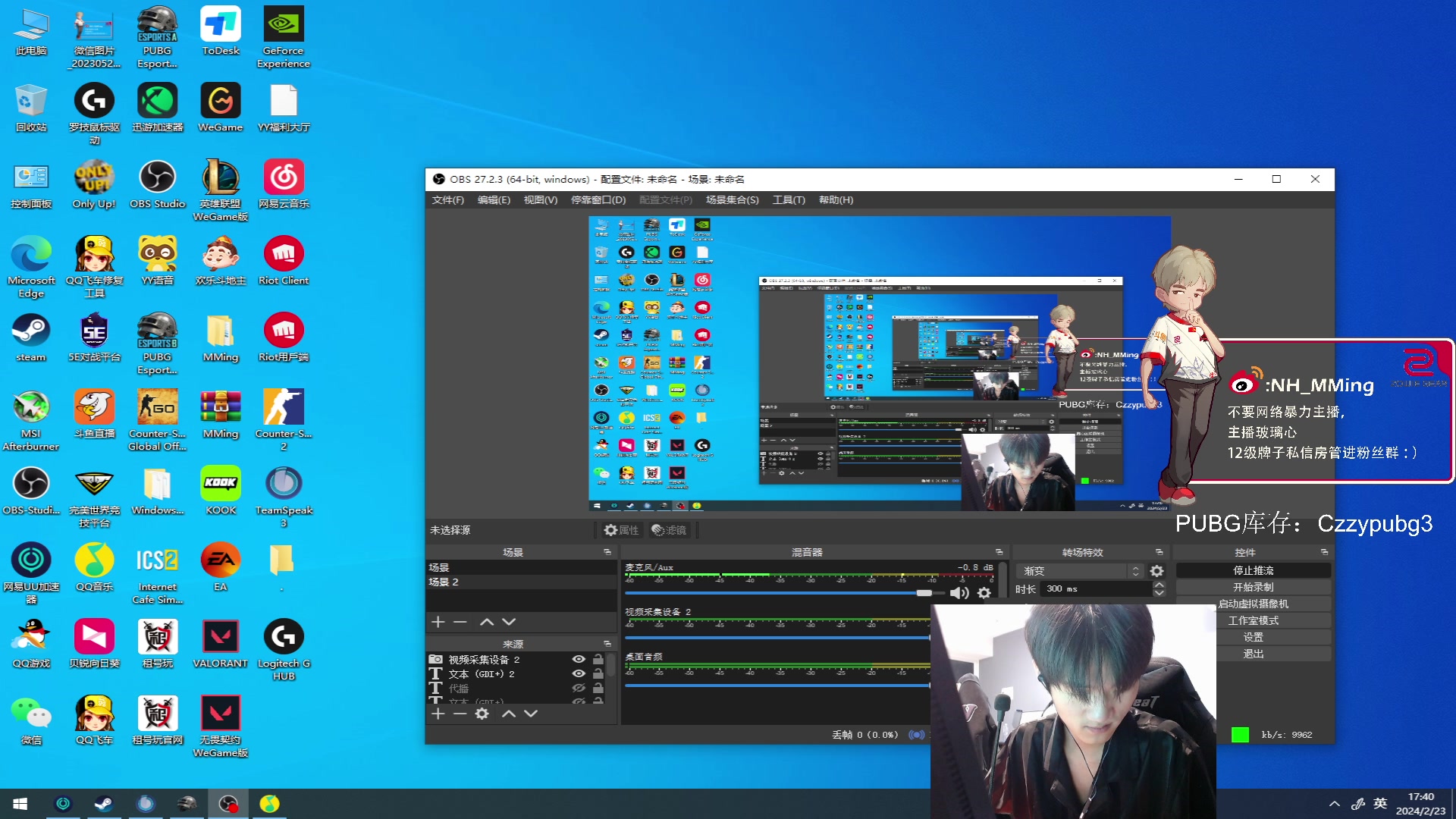Lock the 视频采集设备 2 source
Screen dimensions: 1456x819
(x=598, y=660)
